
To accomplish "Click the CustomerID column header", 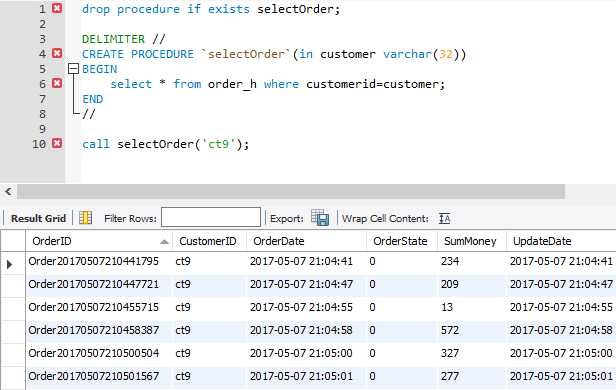I will (x=209, y=241).
